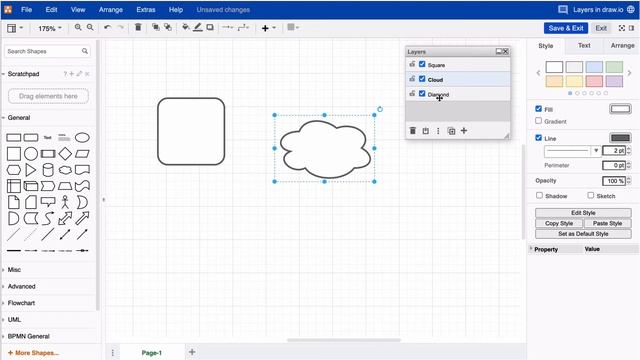The image size is (640, 360).
Task: Choose the light blue style swatch
Action: point(594,67)
